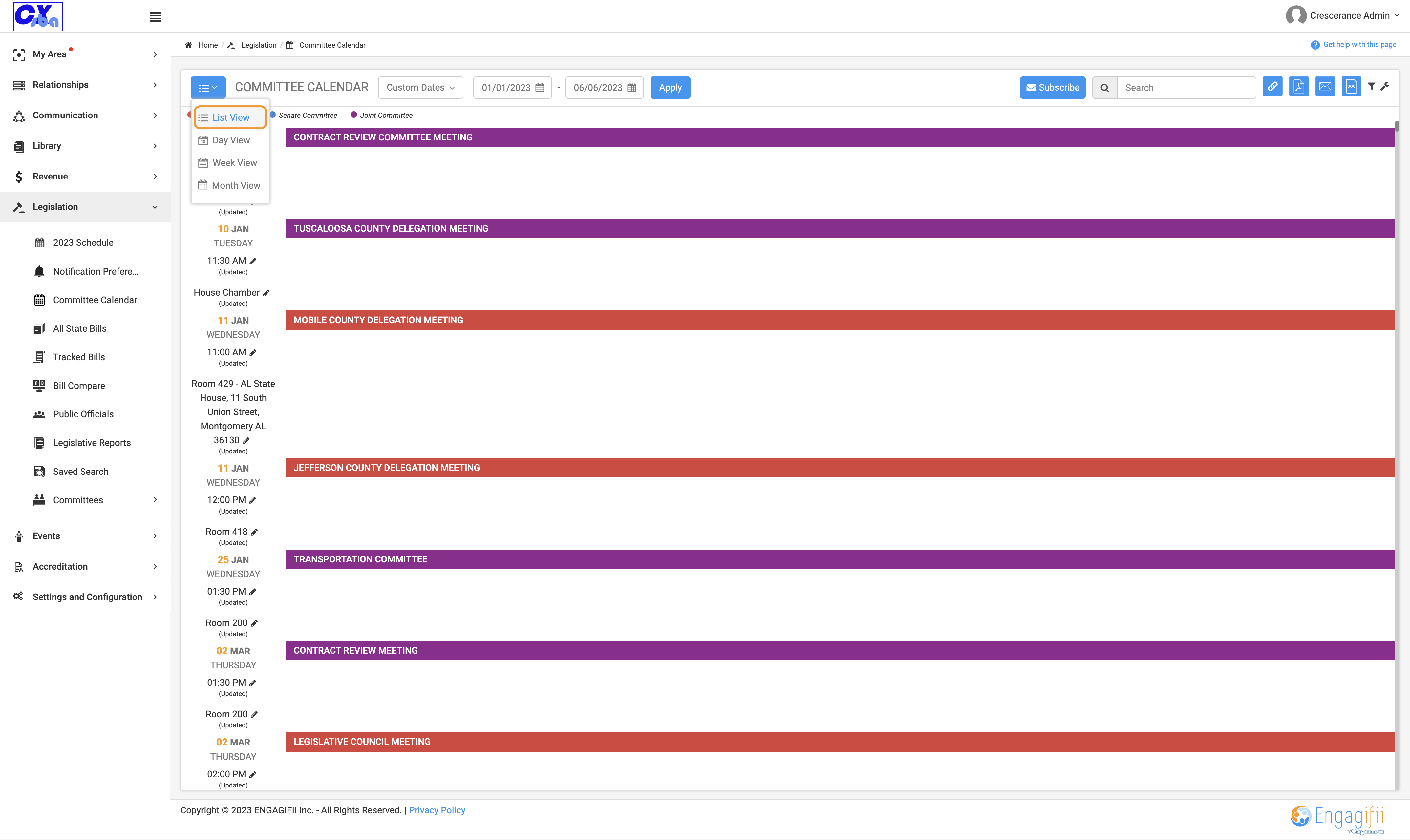
Task: Open the wrench settings icon
Action: [1384, 87]
